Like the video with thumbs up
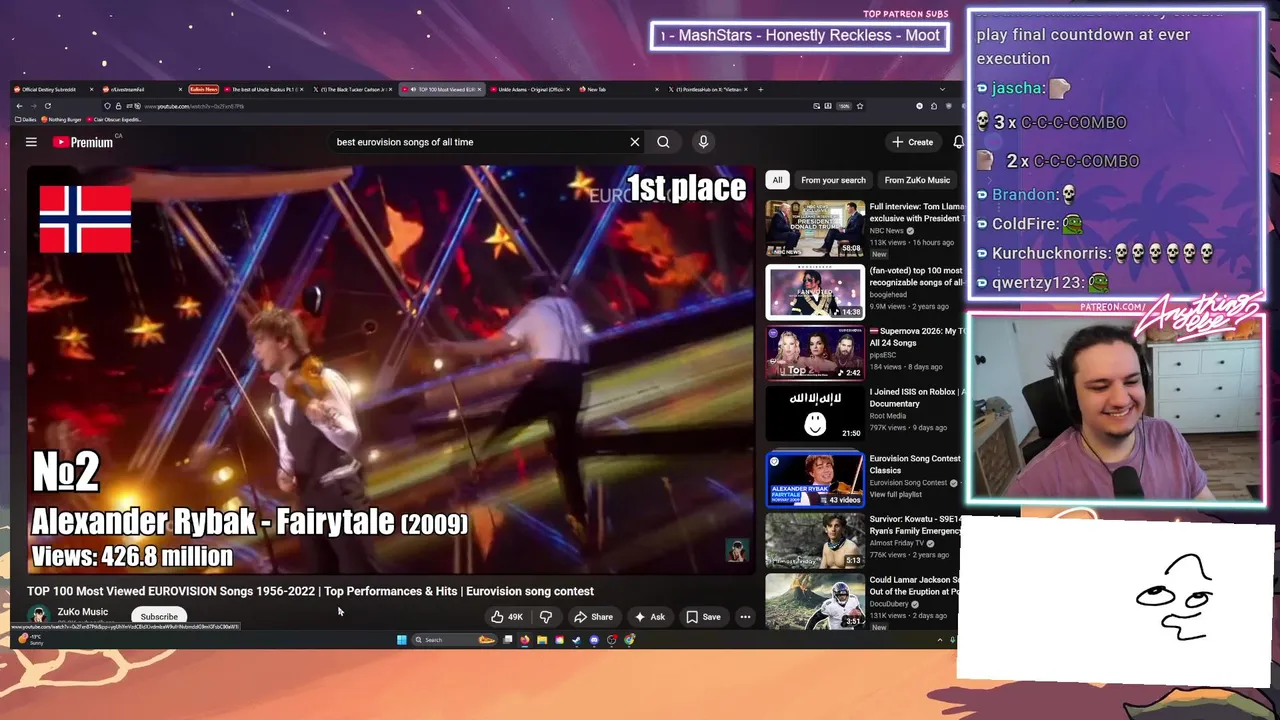Viewport: 1280px width, 720px height. (x=507, y=617)
